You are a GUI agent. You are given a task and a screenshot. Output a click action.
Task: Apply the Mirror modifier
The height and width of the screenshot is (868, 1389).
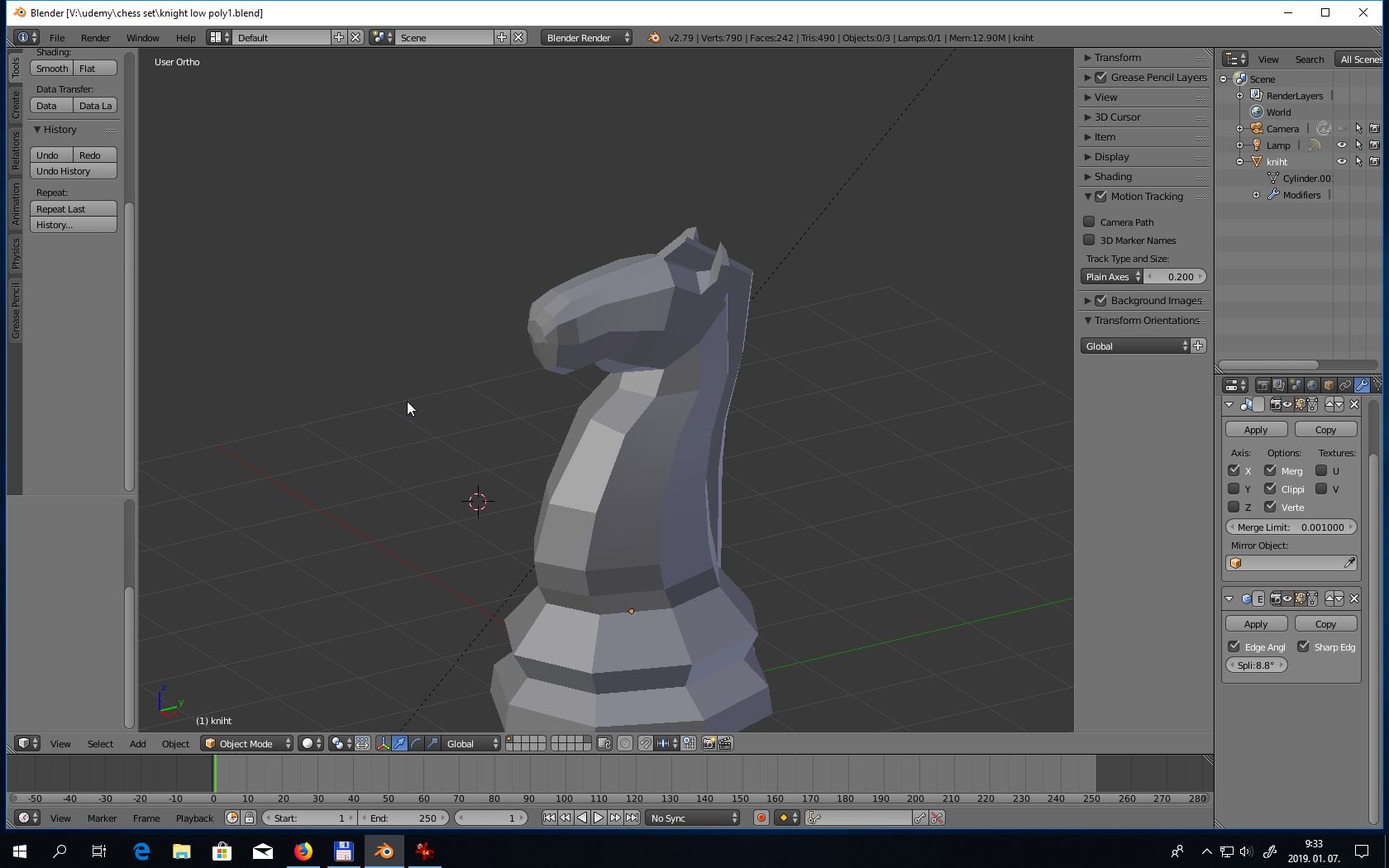[1256, 430]
